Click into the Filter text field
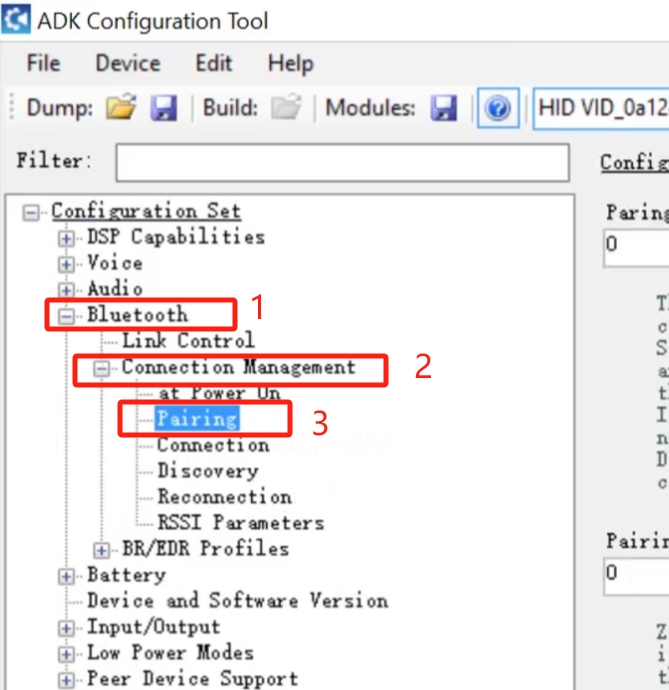This screenshot has width=669, height=690. pyautogui.click(x=342, y=162)
